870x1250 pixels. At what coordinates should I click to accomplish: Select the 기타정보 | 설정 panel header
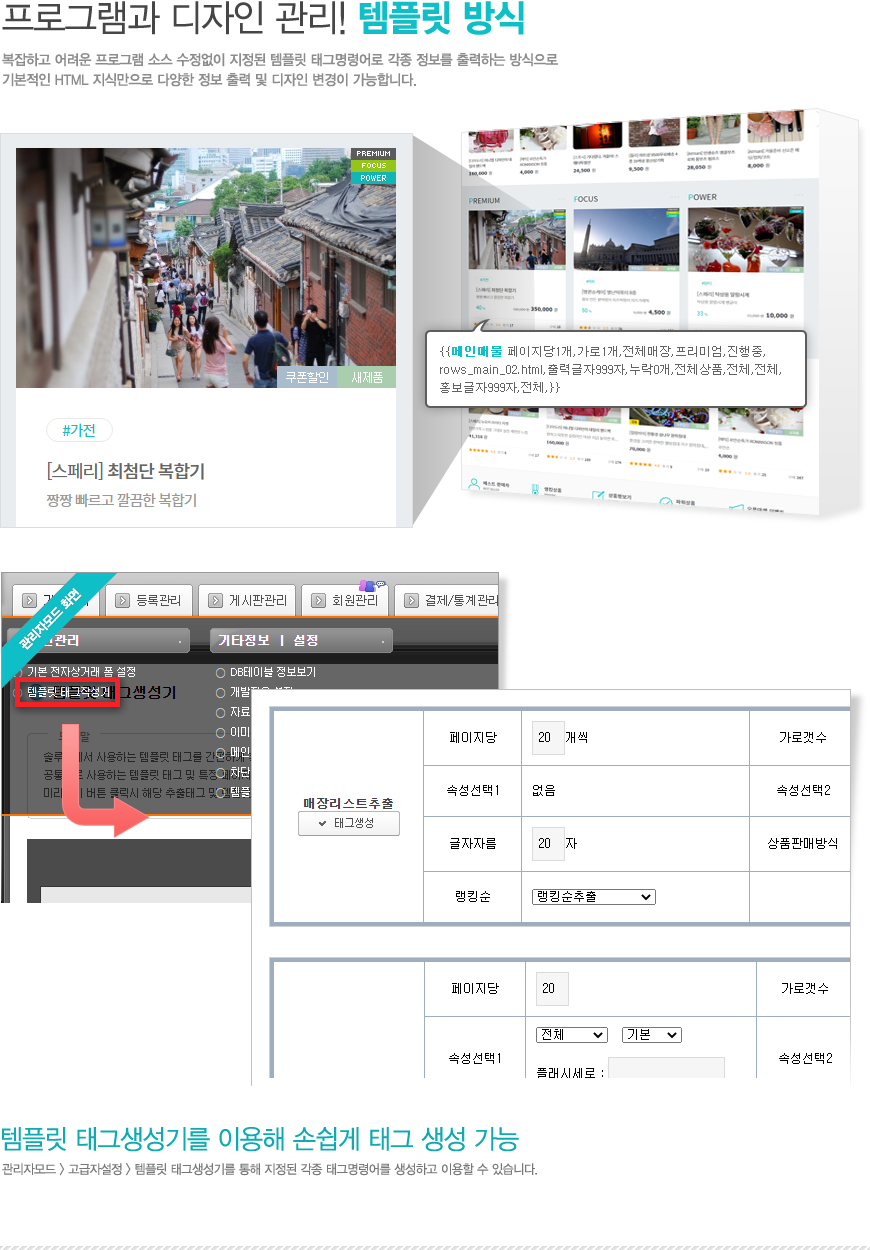[x=301, y=640]
